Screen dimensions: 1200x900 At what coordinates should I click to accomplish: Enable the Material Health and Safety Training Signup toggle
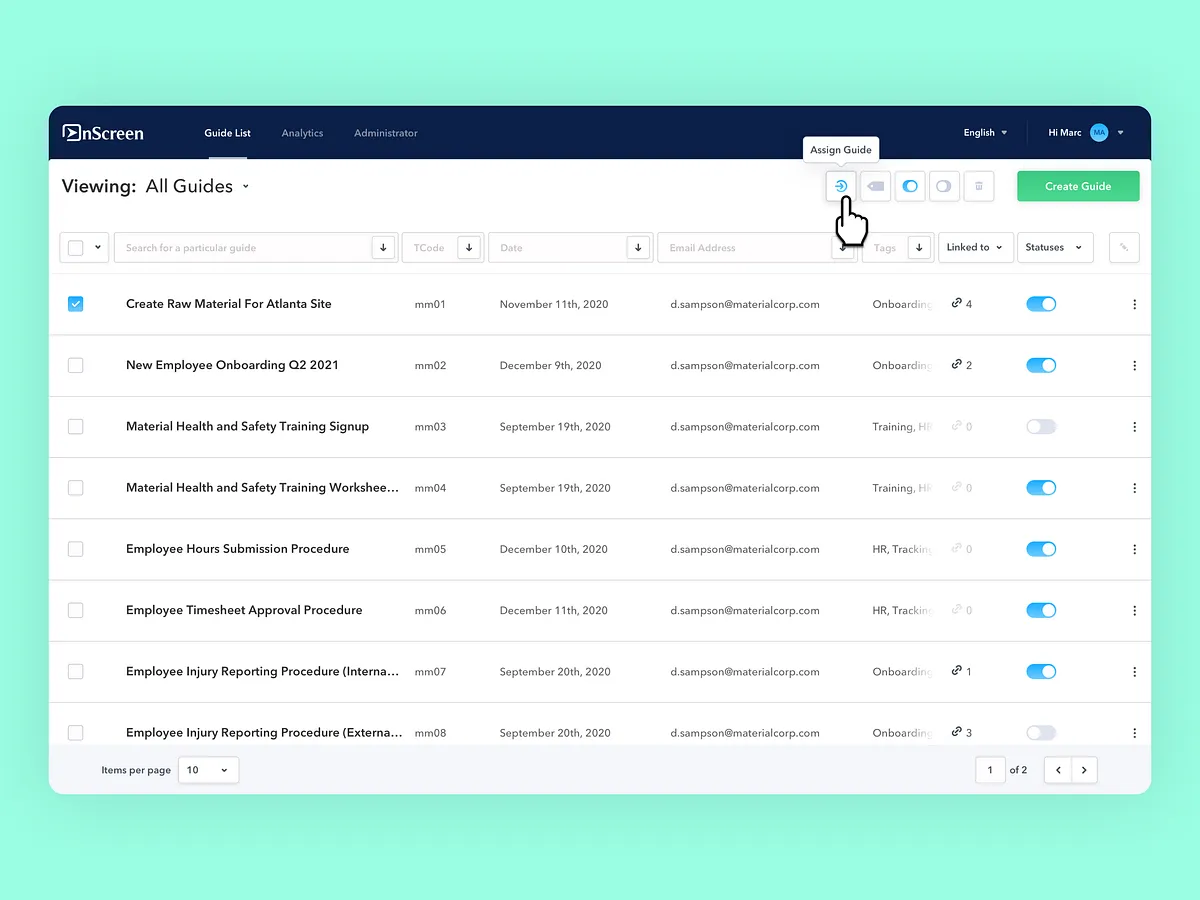[x=1040, y=426]
